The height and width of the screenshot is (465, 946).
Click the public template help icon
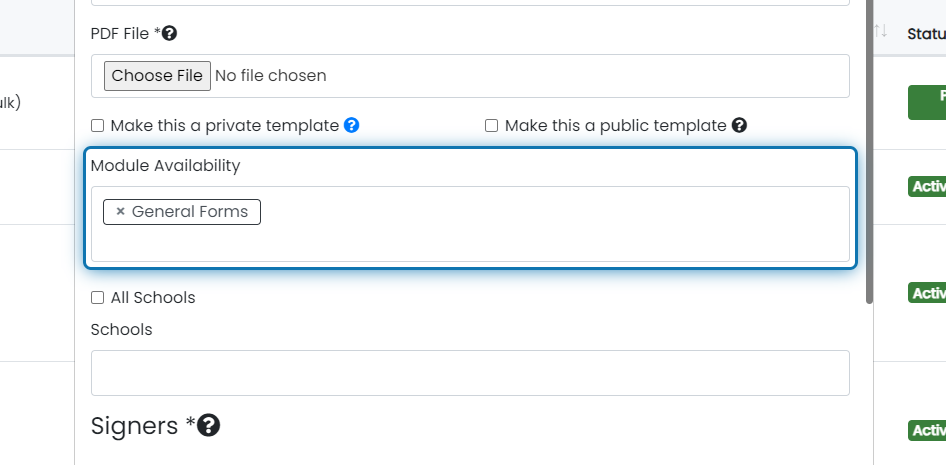coord(739,125)
